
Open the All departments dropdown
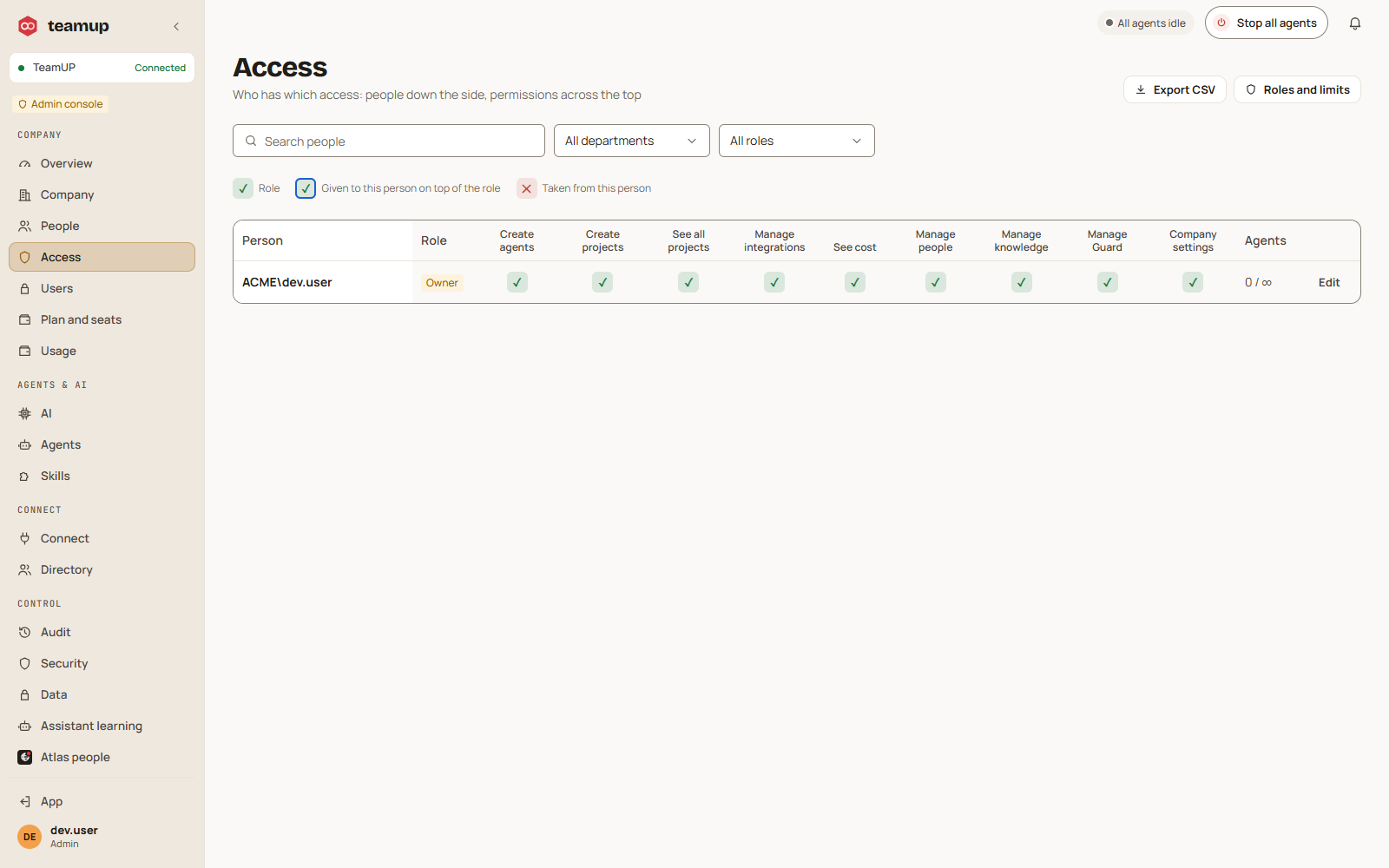click(x=632, y=141)
